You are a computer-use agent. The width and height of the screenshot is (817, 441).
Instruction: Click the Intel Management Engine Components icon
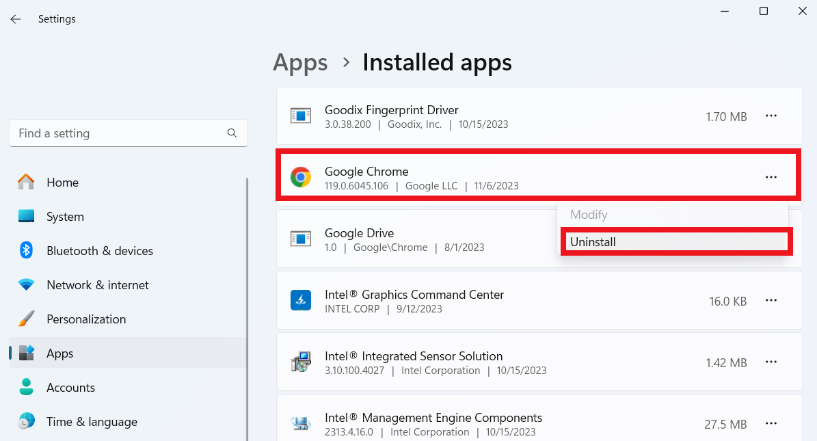[x=301, y=423]
